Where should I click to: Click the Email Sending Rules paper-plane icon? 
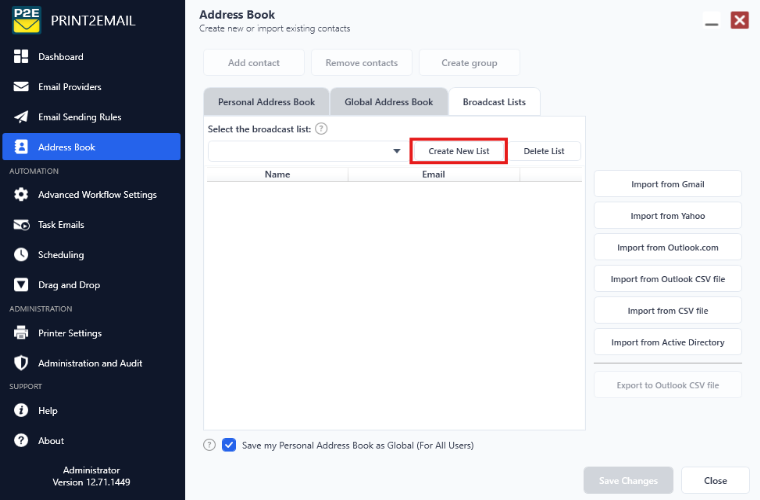pos(21,117)
